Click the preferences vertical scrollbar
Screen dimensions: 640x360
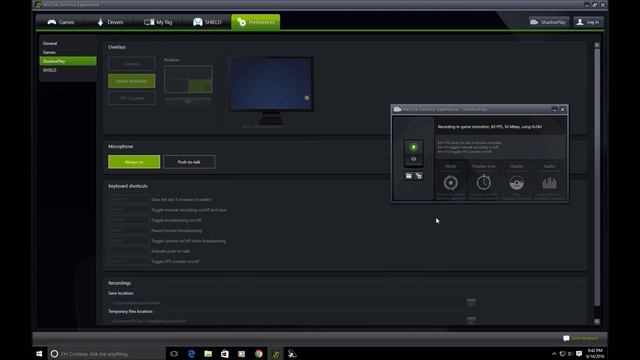pyautogui.click(x=597, y=177)
